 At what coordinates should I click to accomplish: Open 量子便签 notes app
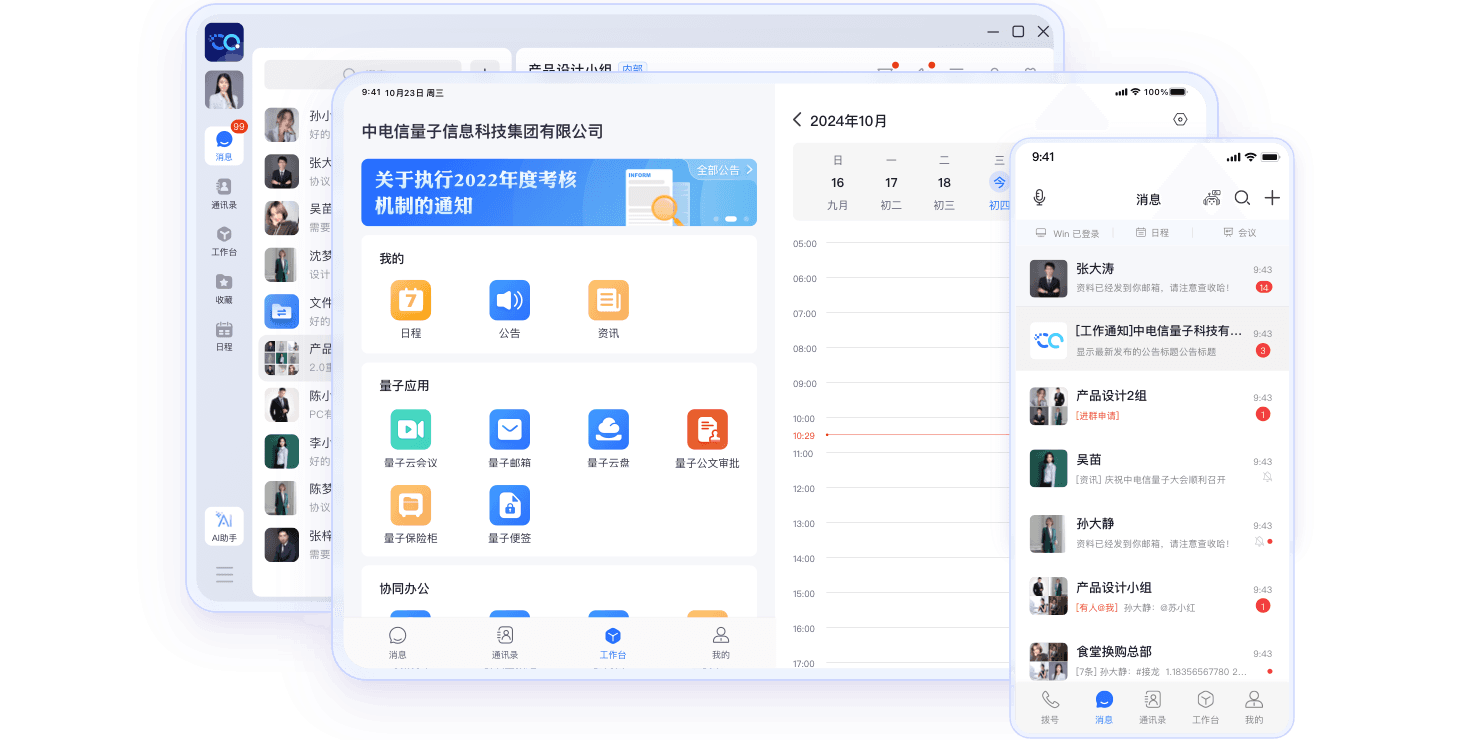pos(509,506)
